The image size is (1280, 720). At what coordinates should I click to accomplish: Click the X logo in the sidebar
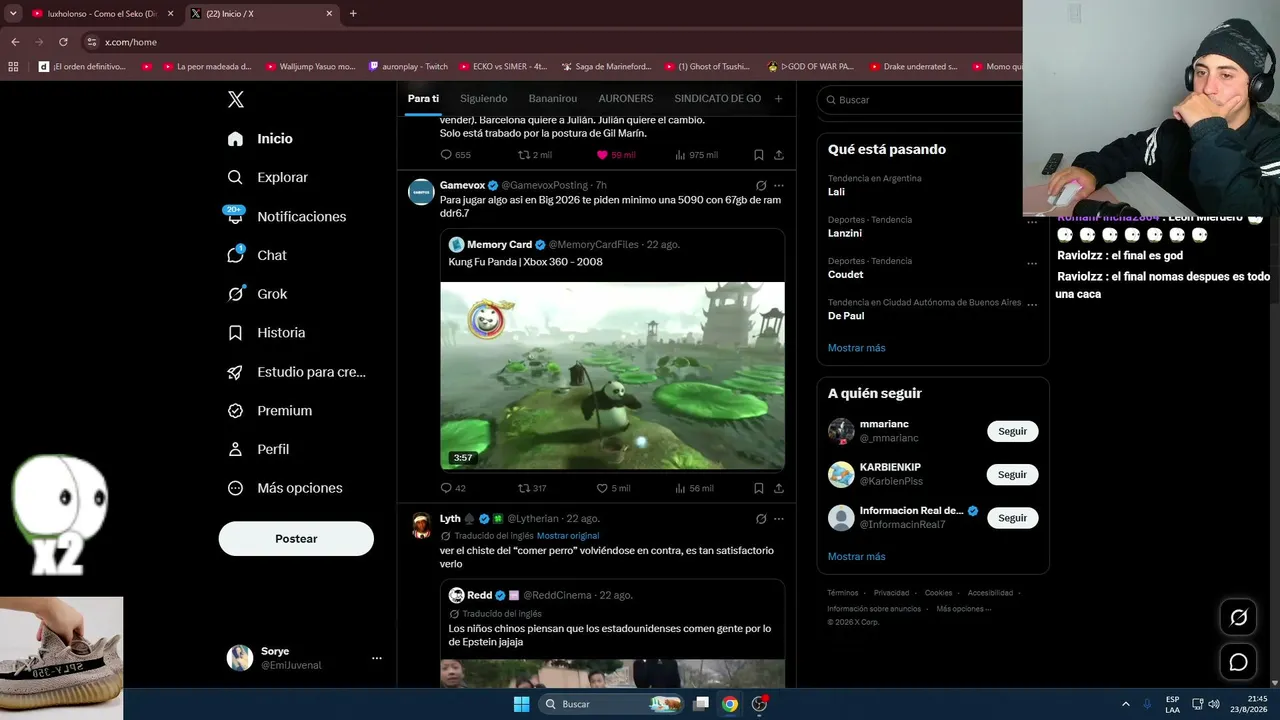236,99
